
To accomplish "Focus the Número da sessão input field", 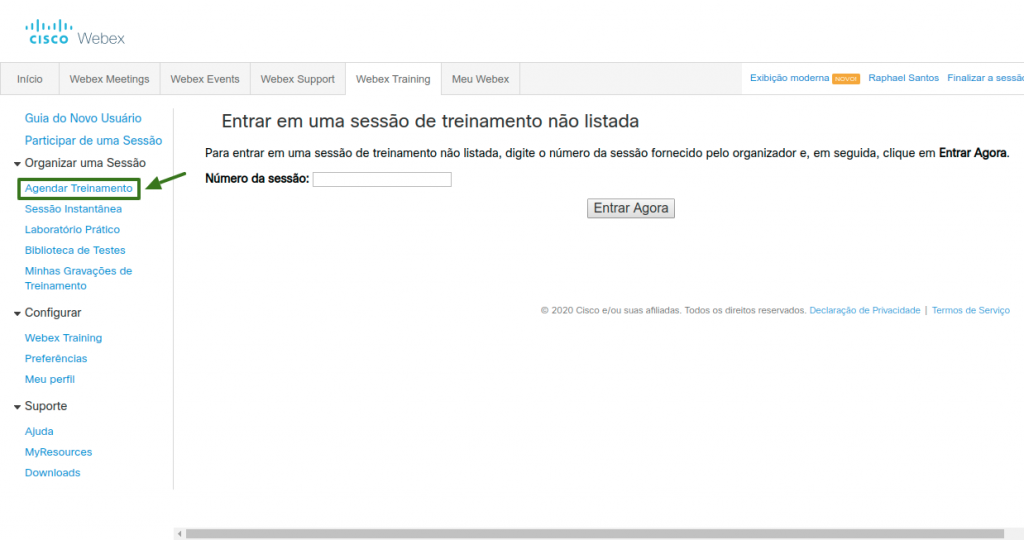I will coord(382,179).
